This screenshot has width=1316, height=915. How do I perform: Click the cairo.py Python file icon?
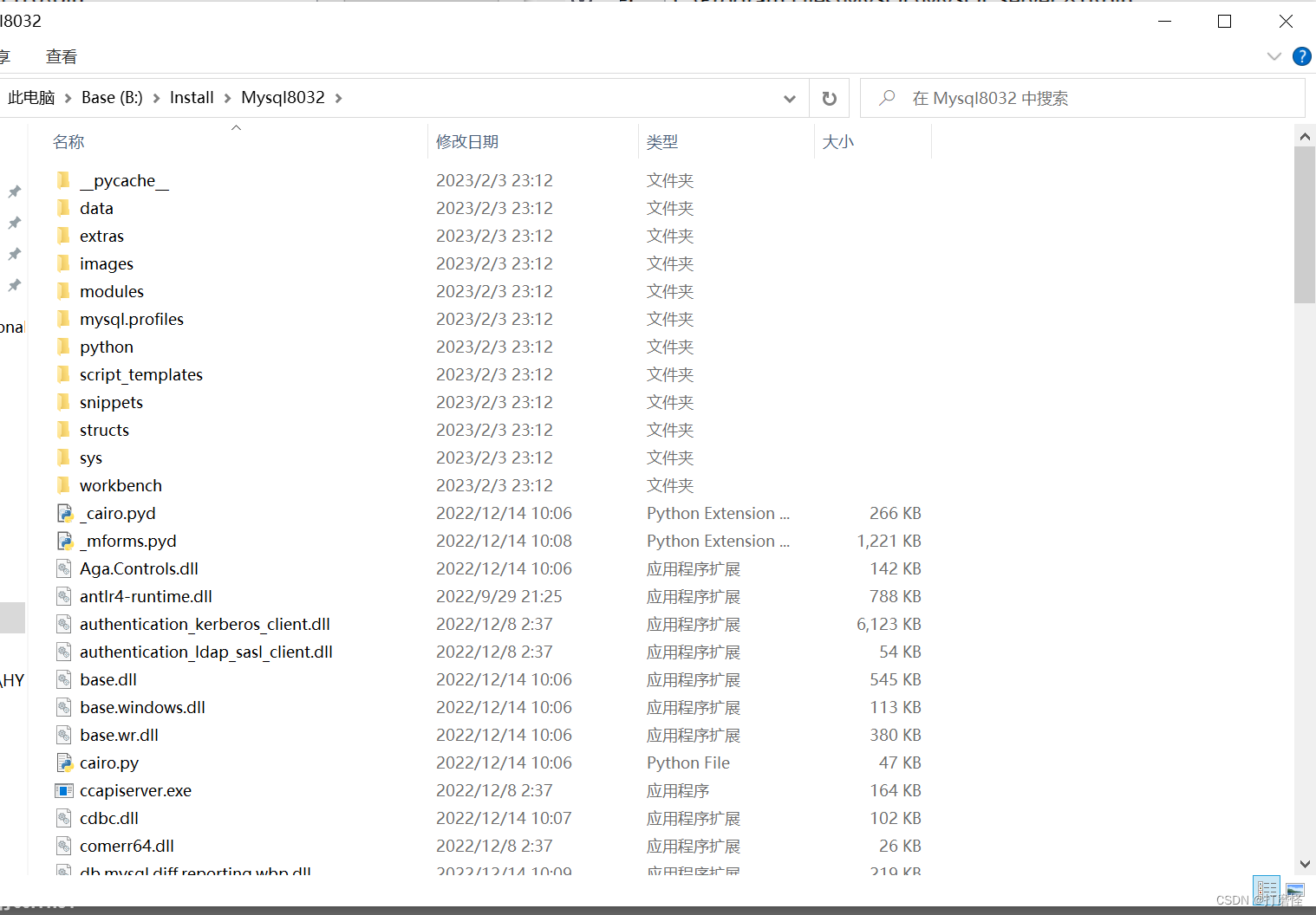pyautogui.click(x=64, y=762)
